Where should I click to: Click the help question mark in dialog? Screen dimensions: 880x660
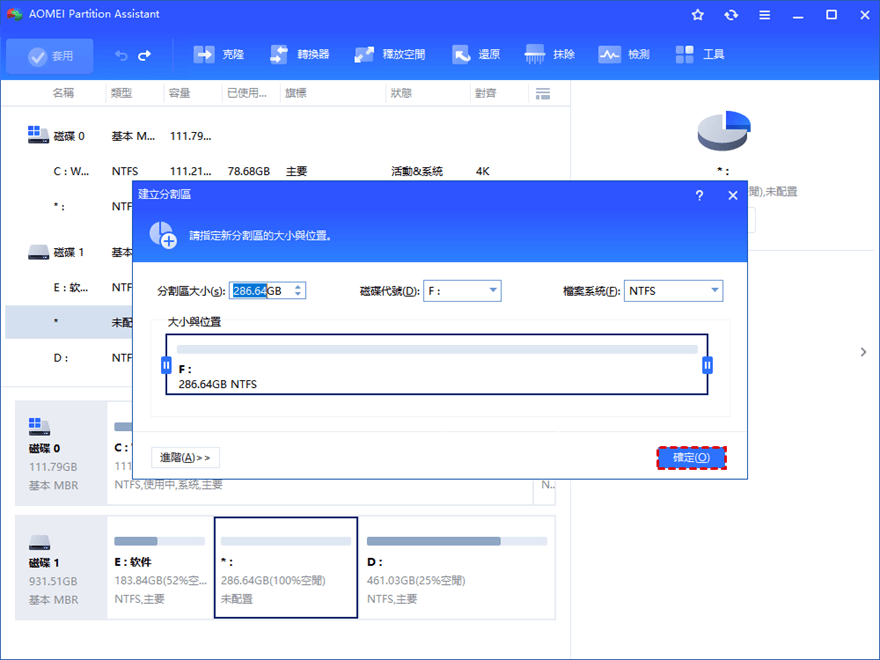pyautogui.click(x=699, y=195)
